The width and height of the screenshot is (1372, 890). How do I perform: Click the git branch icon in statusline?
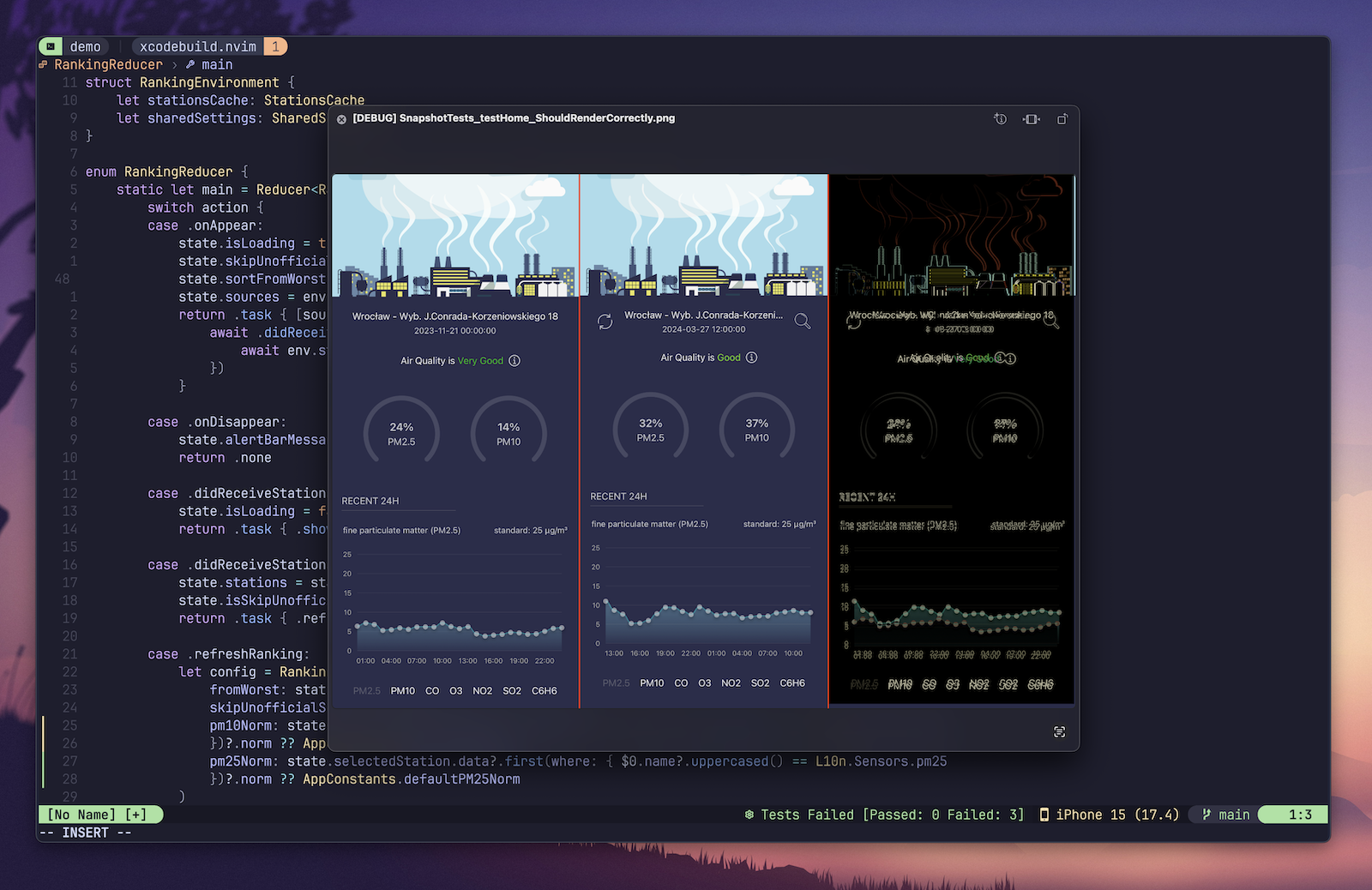point(1207,815)
